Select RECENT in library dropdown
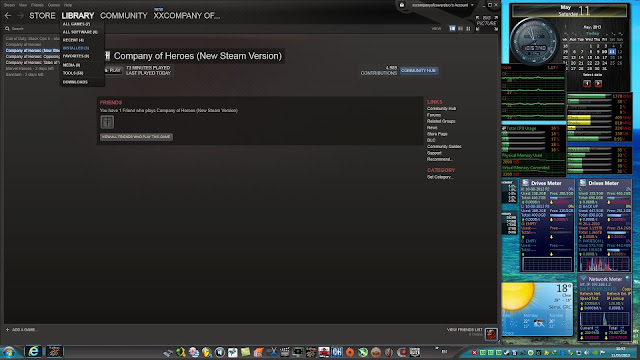 click(73, 40)
